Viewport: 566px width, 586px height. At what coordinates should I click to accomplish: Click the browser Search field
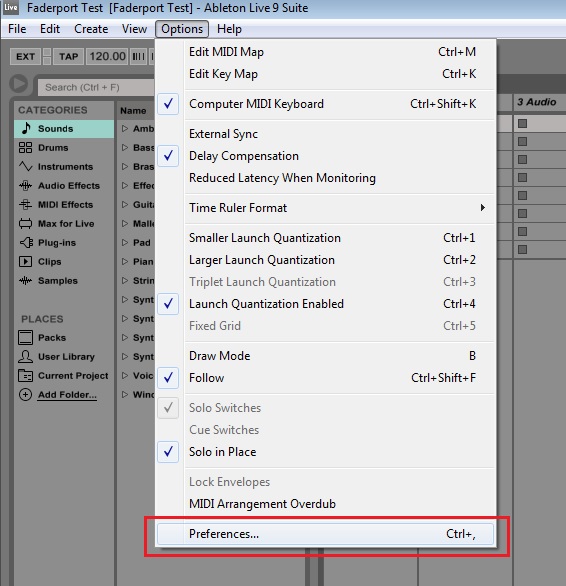pyautogui.click(x=96, y=87)
